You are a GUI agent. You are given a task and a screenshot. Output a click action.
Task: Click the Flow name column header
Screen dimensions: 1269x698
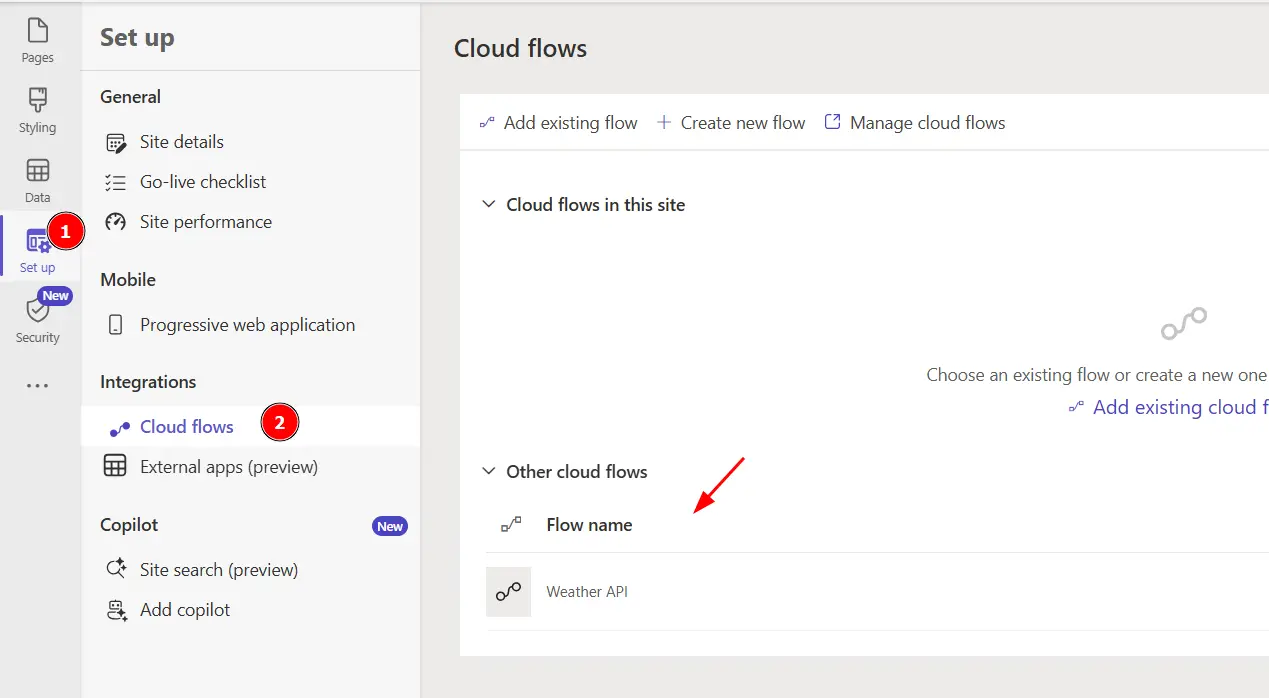[589, 524]
